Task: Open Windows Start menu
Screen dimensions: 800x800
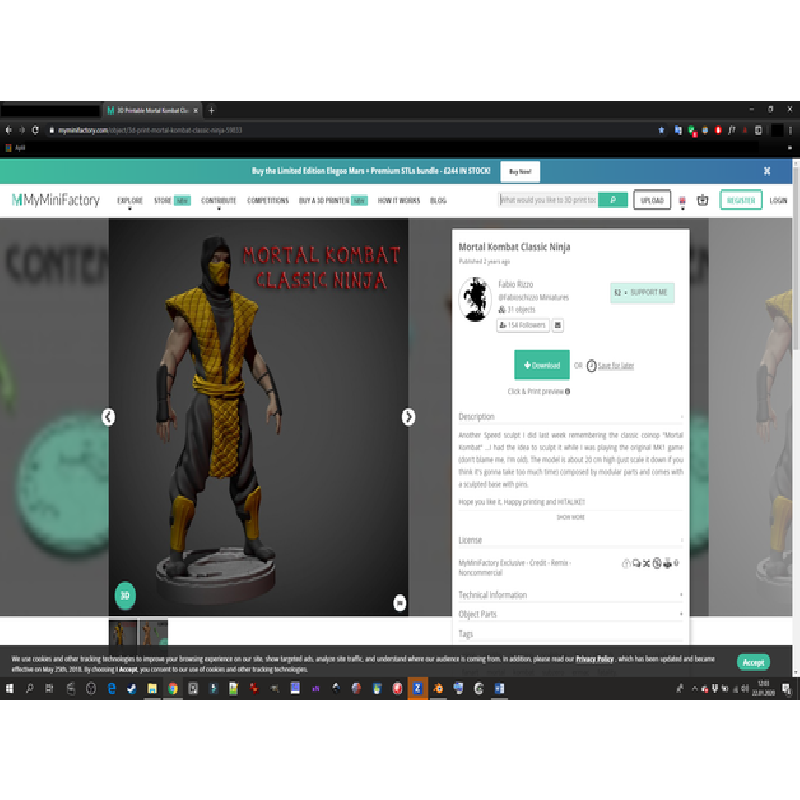Action: pyautogui.click(x=10, y=689)
